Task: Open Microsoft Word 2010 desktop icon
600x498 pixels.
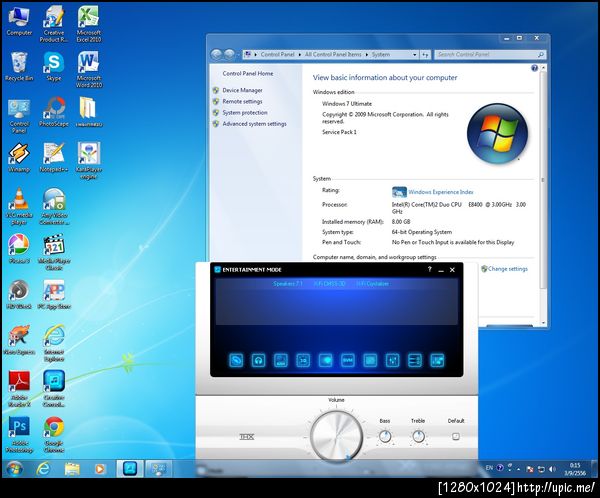Action: pos(88,69)
